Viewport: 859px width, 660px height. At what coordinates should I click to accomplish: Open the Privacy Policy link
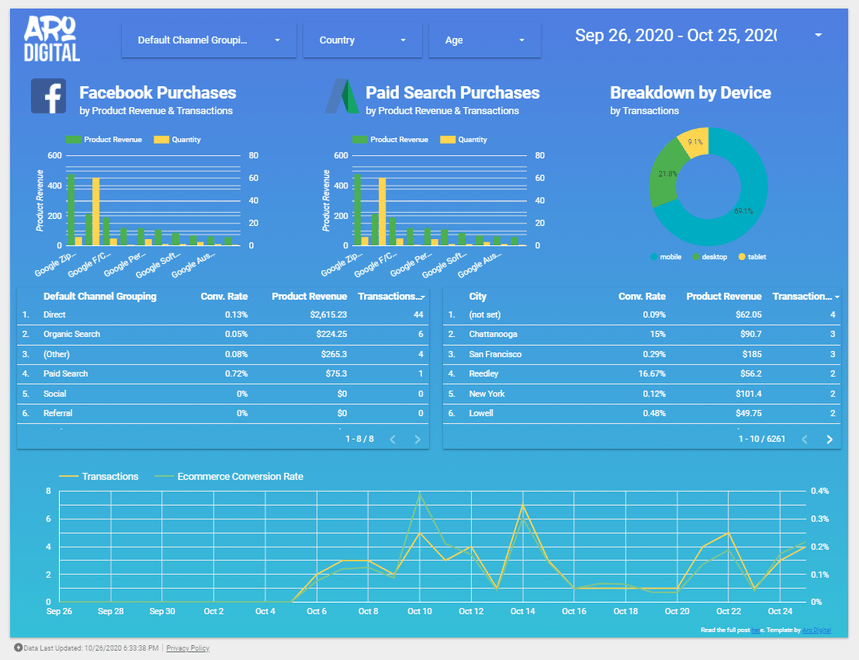(188, 648)
